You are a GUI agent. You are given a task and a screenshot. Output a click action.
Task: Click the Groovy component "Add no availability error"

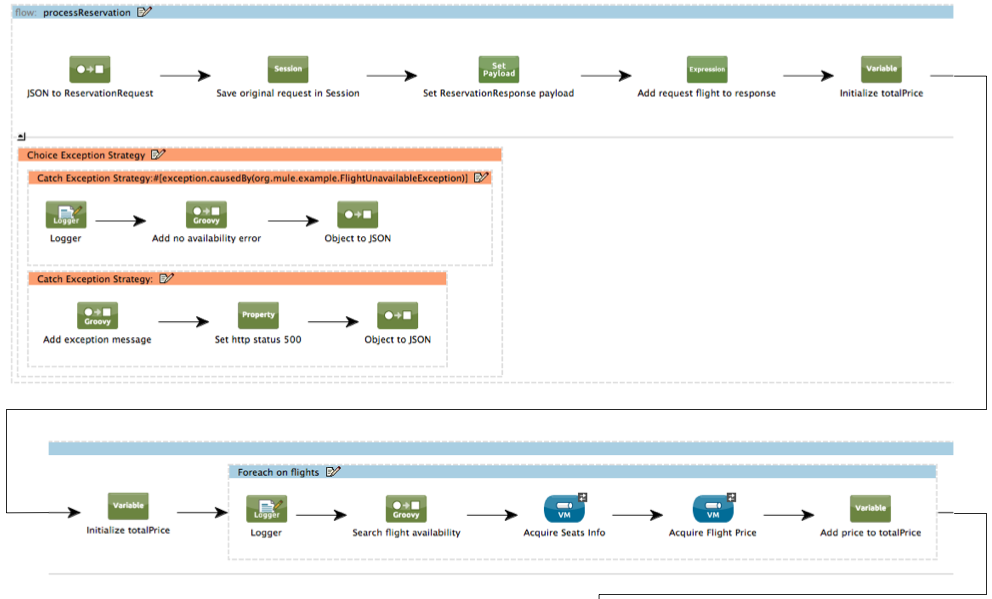tap(205, 214)
